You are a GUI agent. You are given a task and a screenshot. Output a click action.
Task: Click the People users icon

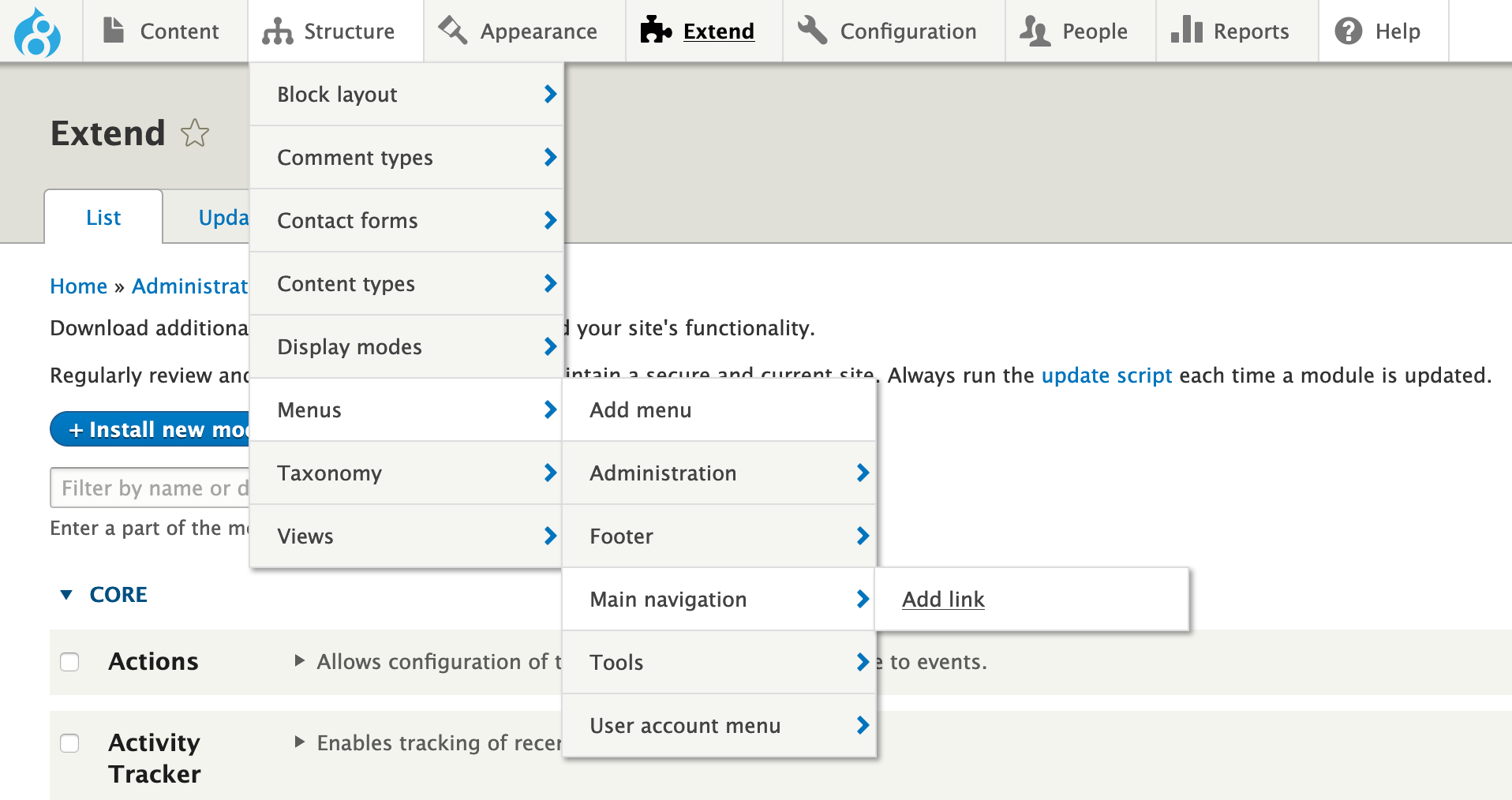pyautogui.click(x=1035, y=31)
